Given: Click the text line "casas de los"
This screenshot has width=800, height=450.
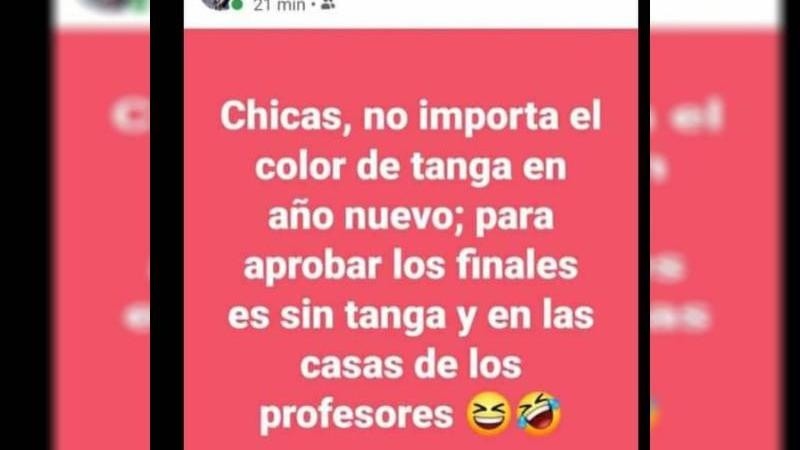Looking at the screenshot, I should [x=411, y=365].
